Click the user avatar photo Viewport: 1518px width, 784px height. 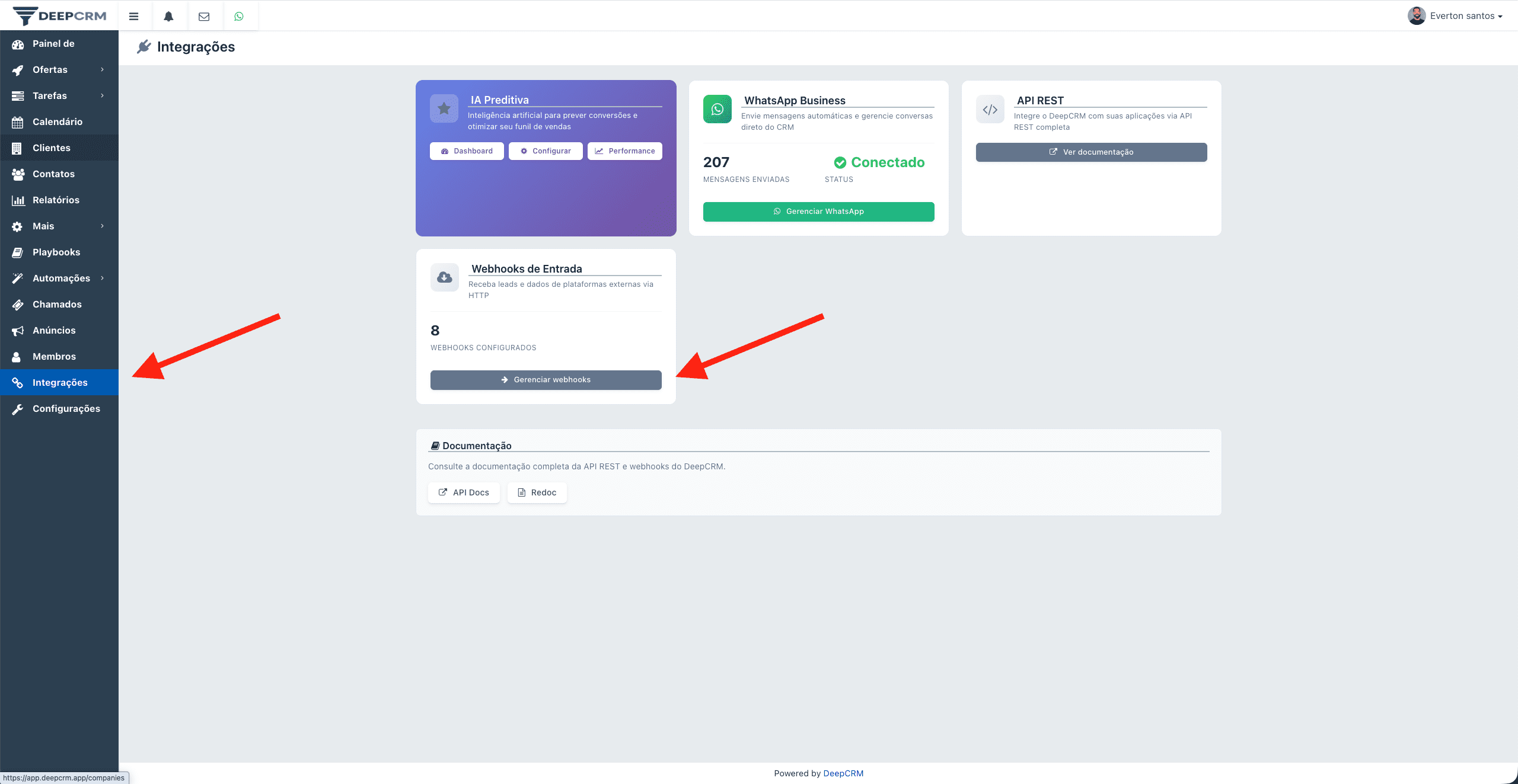(x=1416, y=15)
